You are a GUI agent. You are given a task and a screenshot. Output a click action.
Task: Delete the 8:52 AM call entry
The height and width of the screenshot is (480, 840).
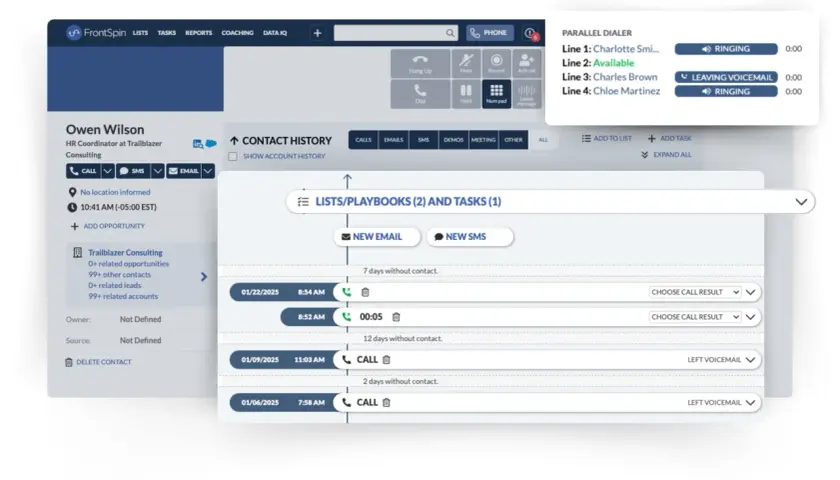pos(396,317)
